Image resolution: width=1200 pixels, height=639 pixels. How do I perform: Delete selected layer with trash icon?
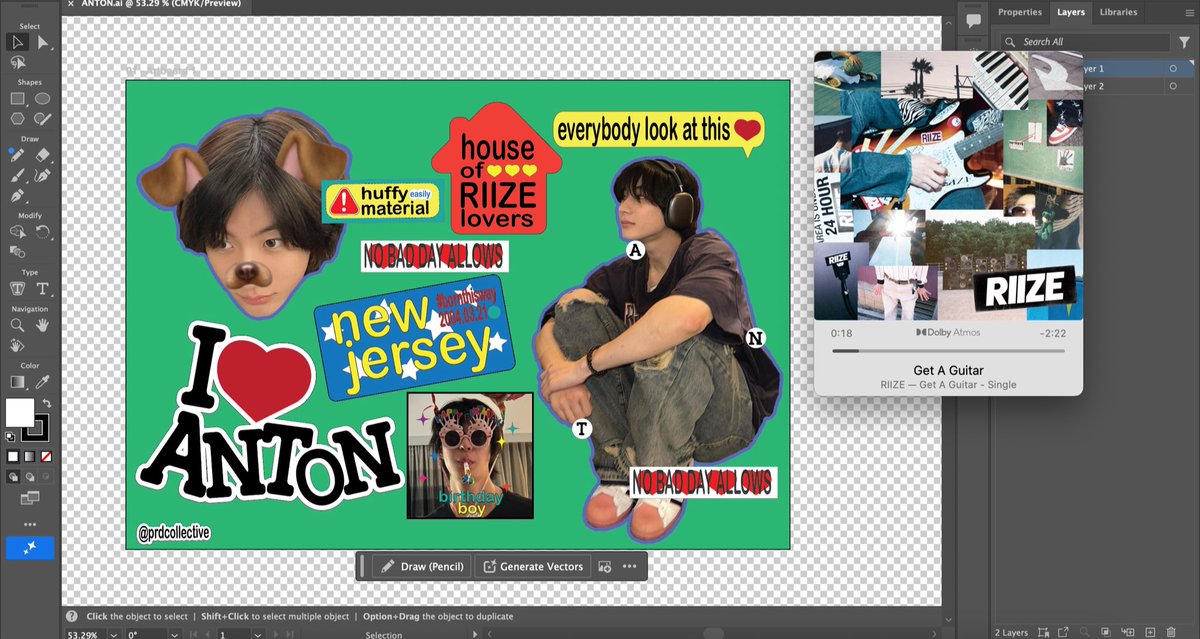(x=1171, y=632)
